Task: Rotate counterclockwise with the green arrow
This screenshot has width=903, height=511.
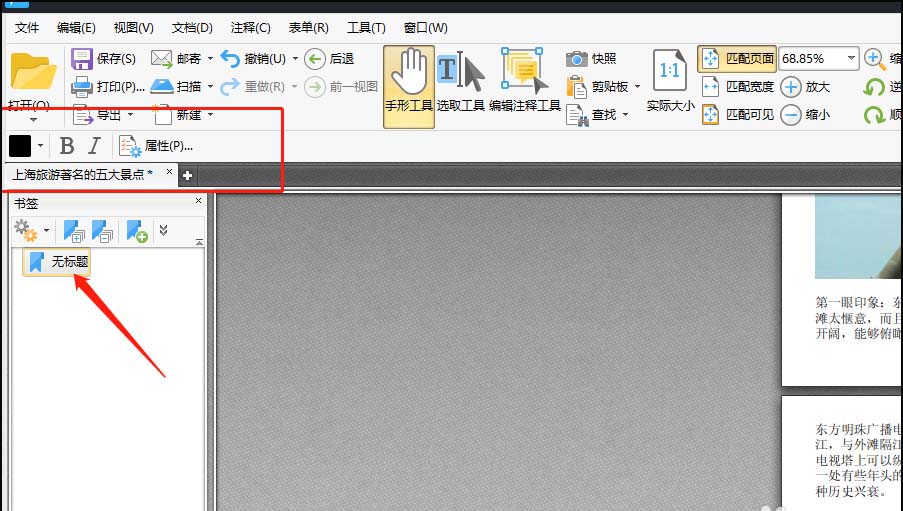Action: click(874, 87)
